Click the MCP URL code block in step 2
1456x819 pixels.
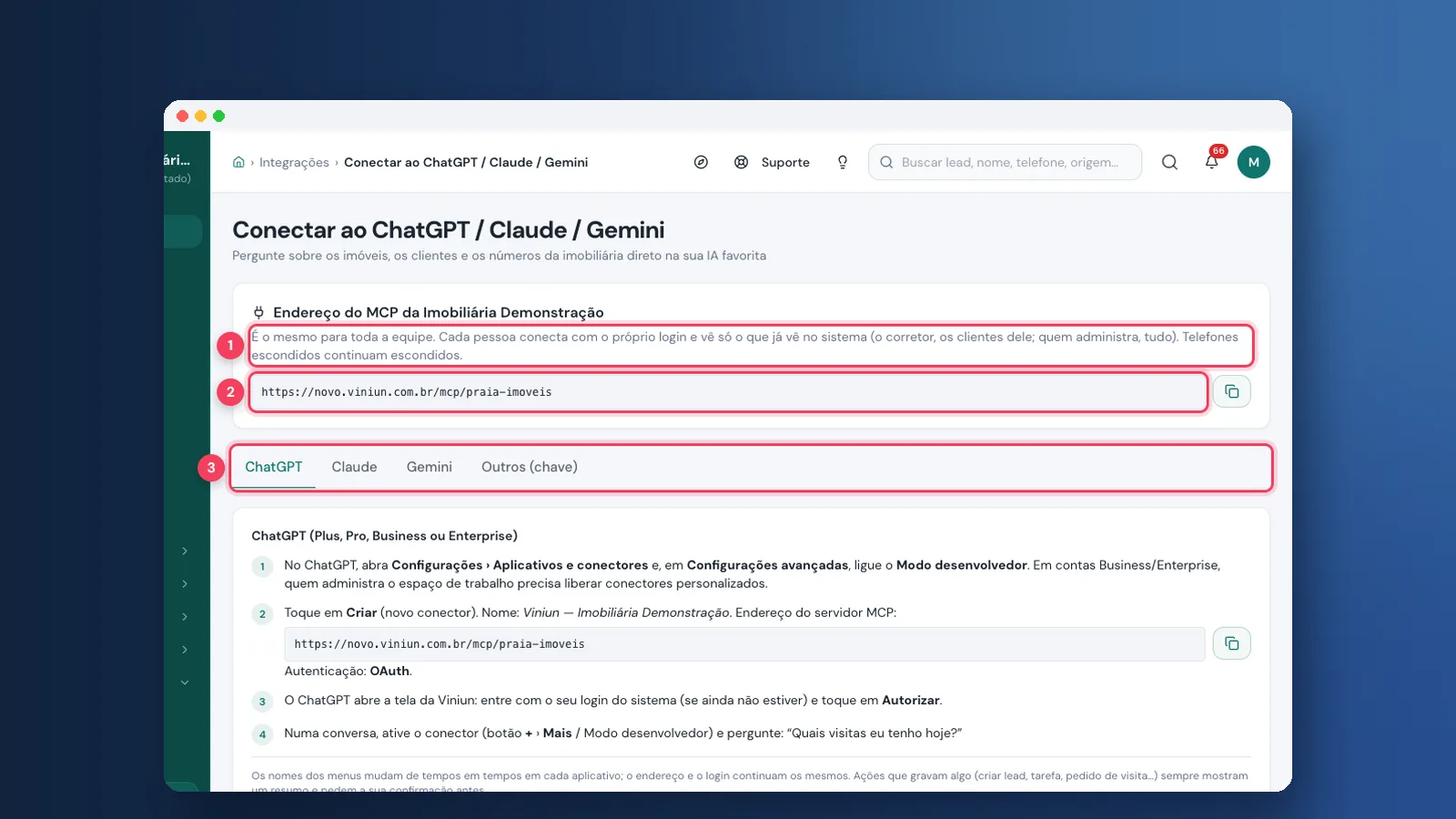point(744,644)
